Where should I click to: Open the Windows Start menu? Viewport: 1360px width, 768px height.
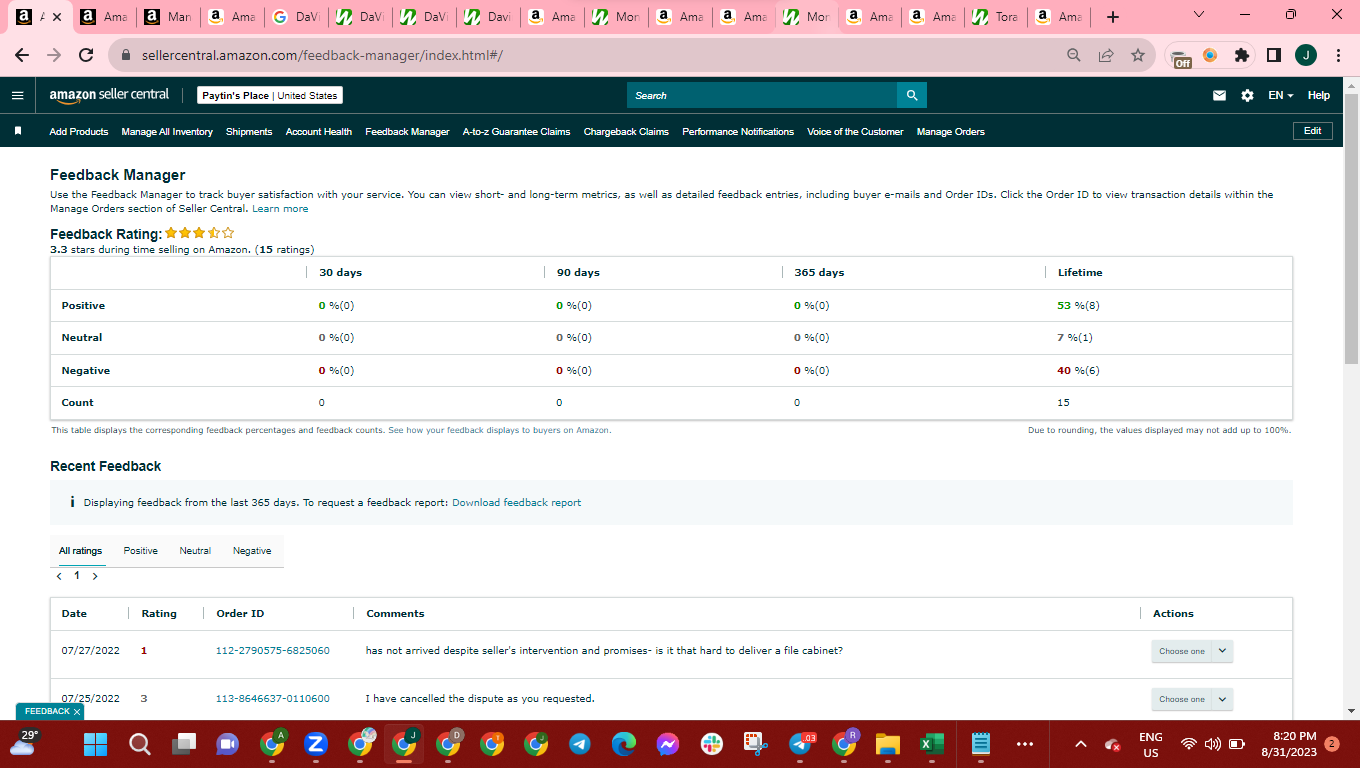coord(95,744)
